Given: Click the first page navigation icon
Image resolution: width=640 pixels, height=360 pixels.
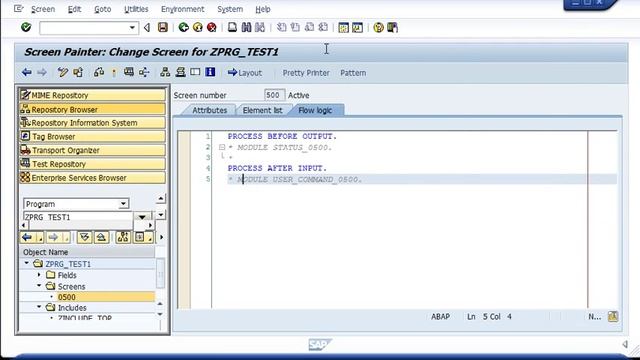Looking at the screenshot, I should point(282,27).
